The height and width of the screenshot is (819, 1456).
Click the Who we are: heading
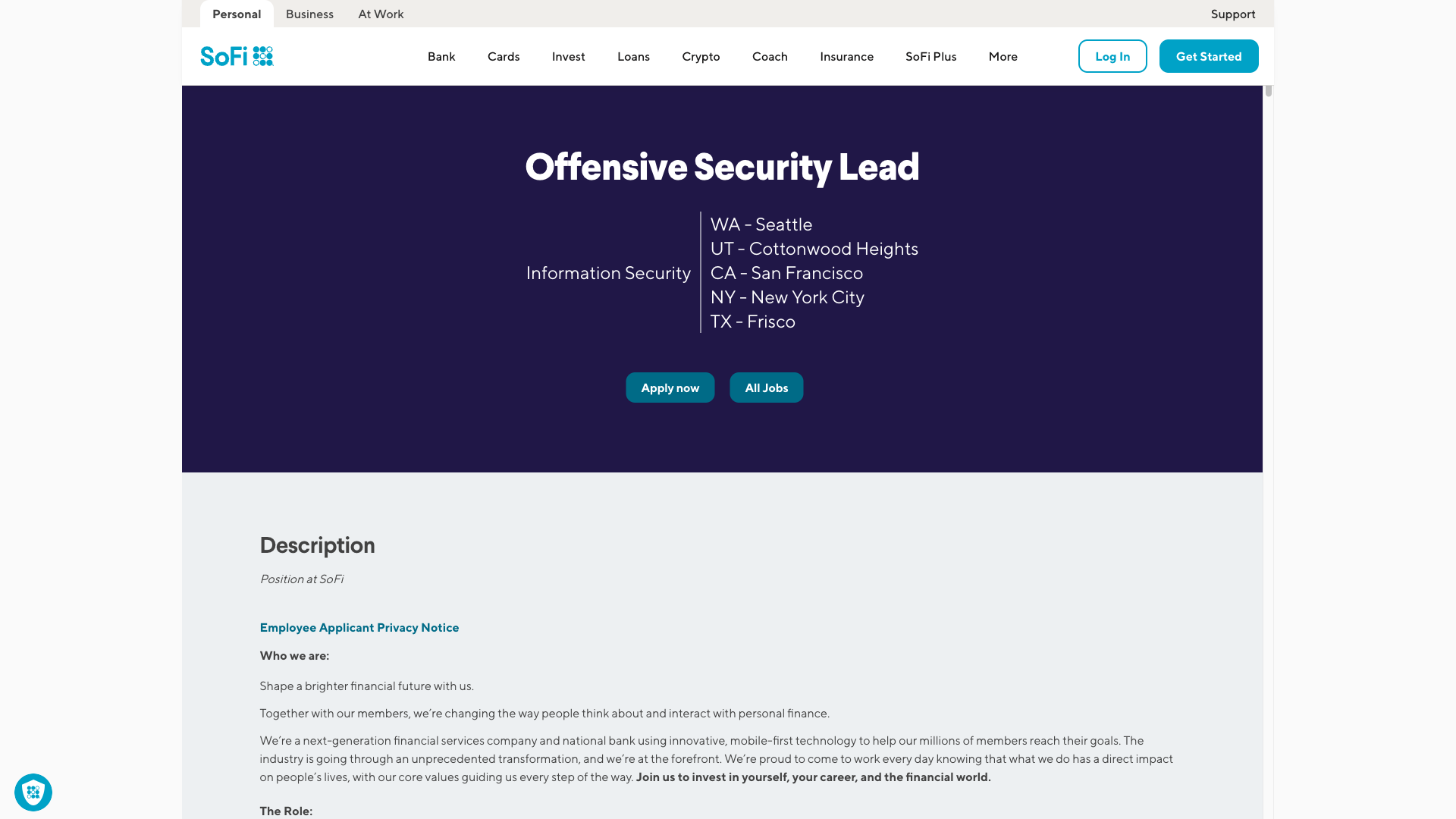pos(294,656)
